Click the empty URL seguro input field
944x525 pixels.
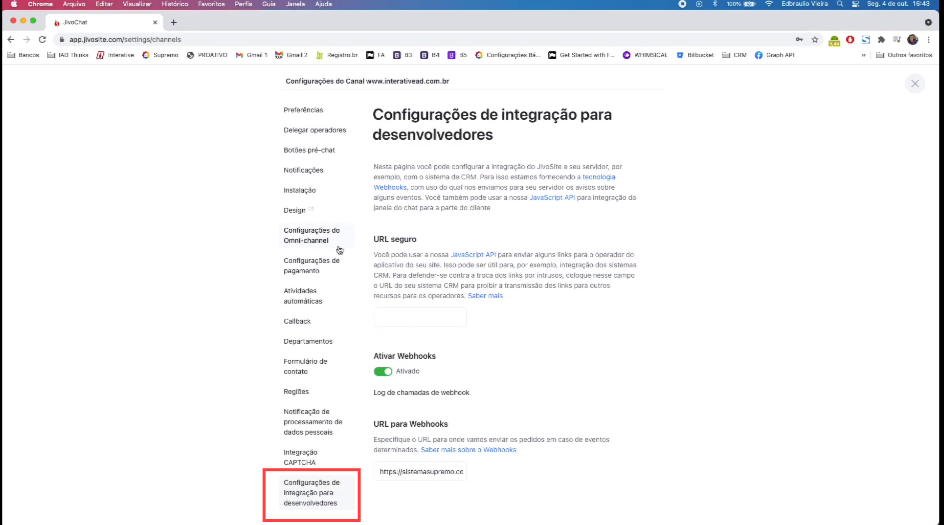tap(420, 317)
